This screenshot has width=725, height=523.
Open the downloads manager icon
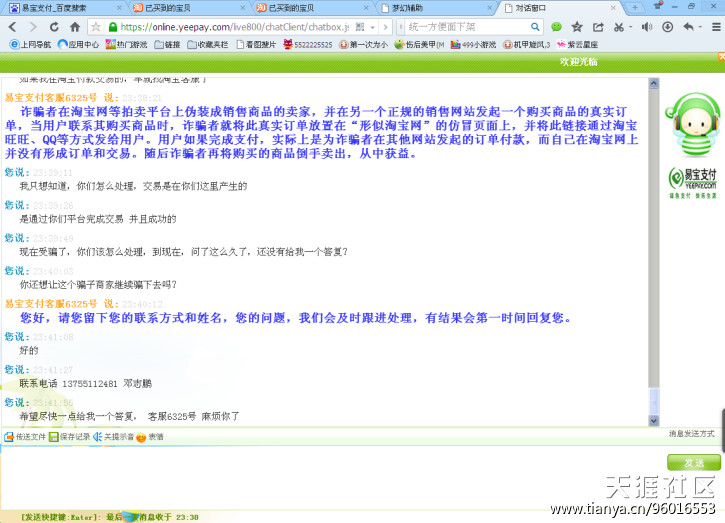[x=667, y=27]
